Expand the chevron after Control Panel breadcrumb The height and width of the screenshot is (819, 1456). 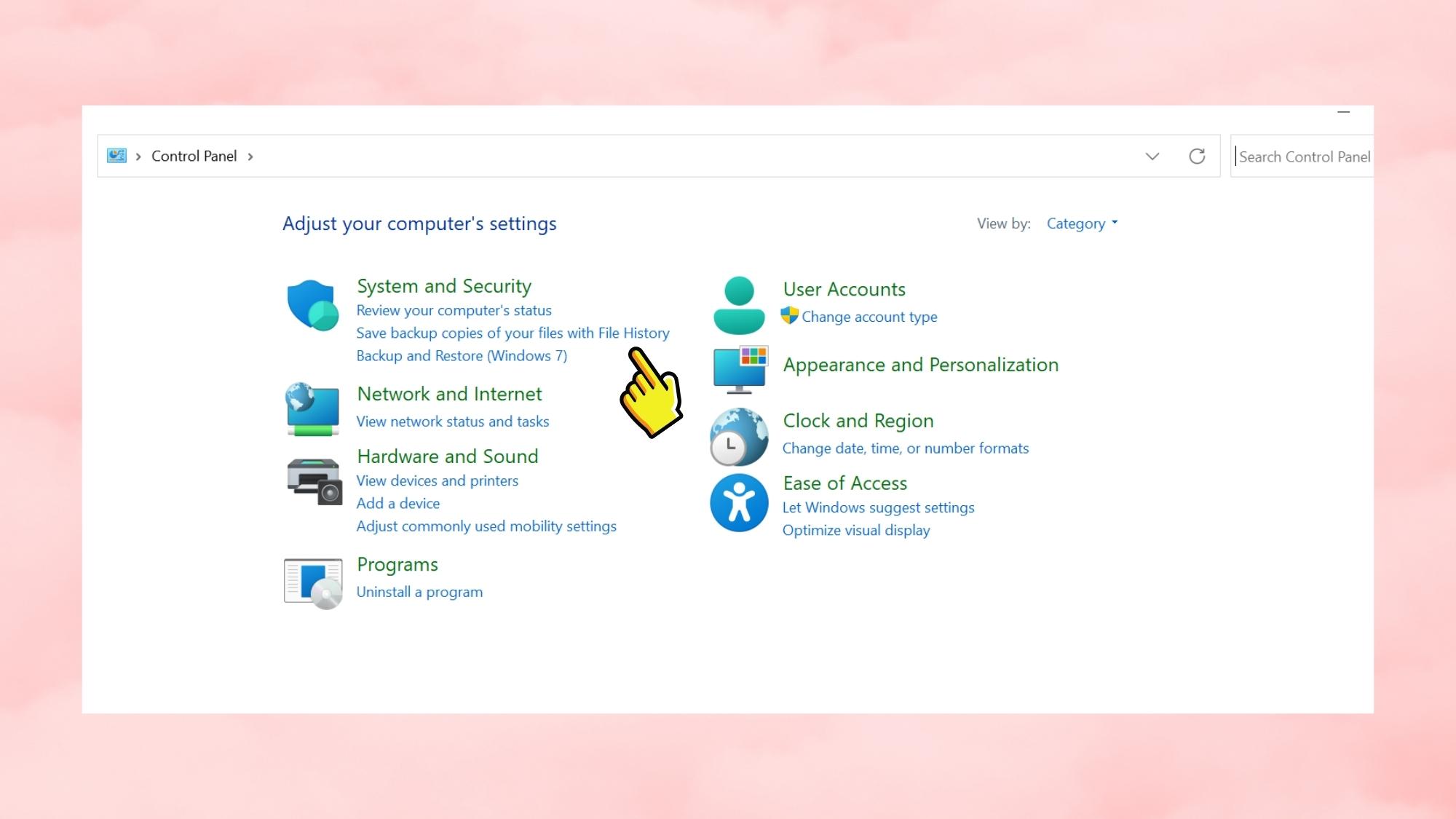250,157
